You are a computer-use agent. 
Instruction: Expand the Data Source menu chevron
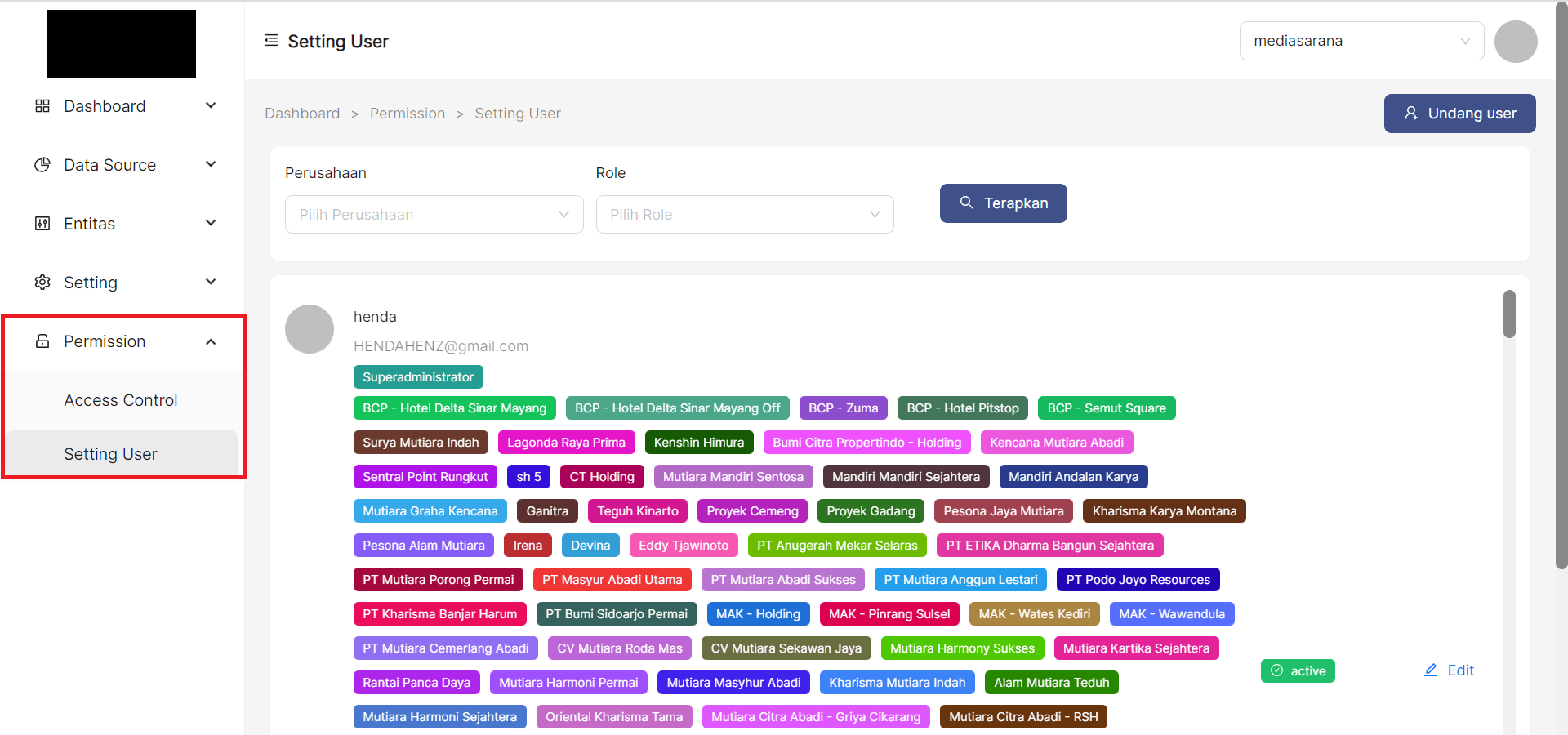(211, 164)
